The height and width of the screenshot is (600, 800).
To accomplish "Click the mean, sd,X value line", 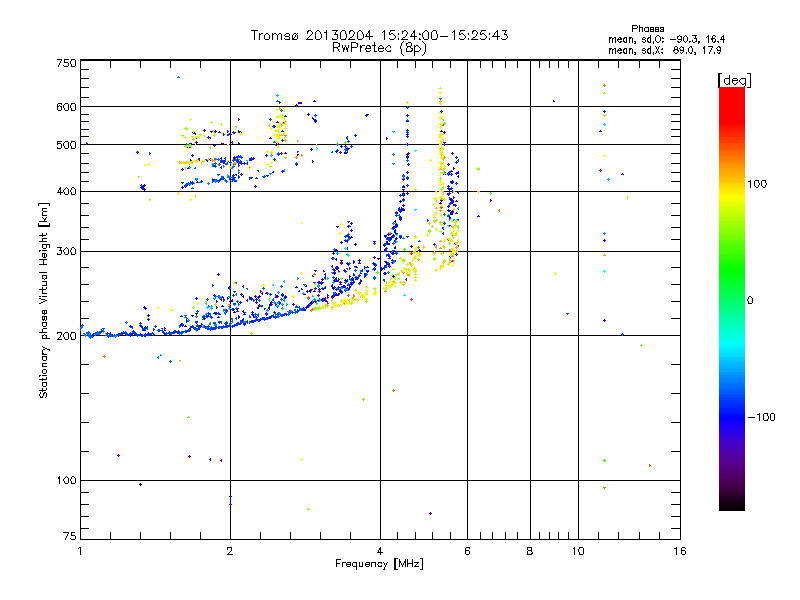I will tap(664, 50).
